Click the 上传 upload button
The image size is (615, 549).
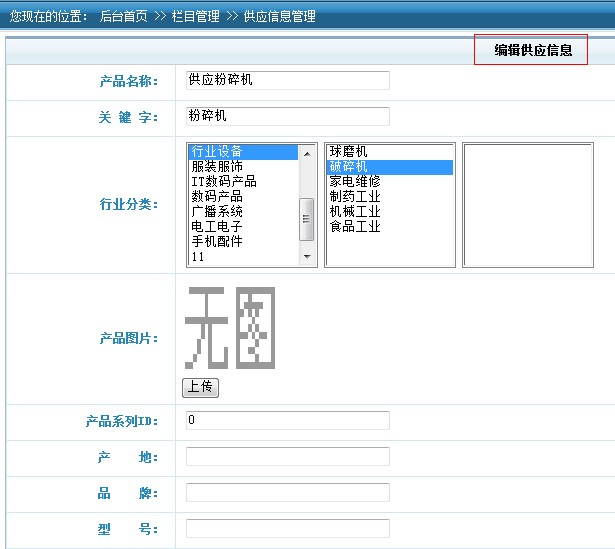coord(200,387)
